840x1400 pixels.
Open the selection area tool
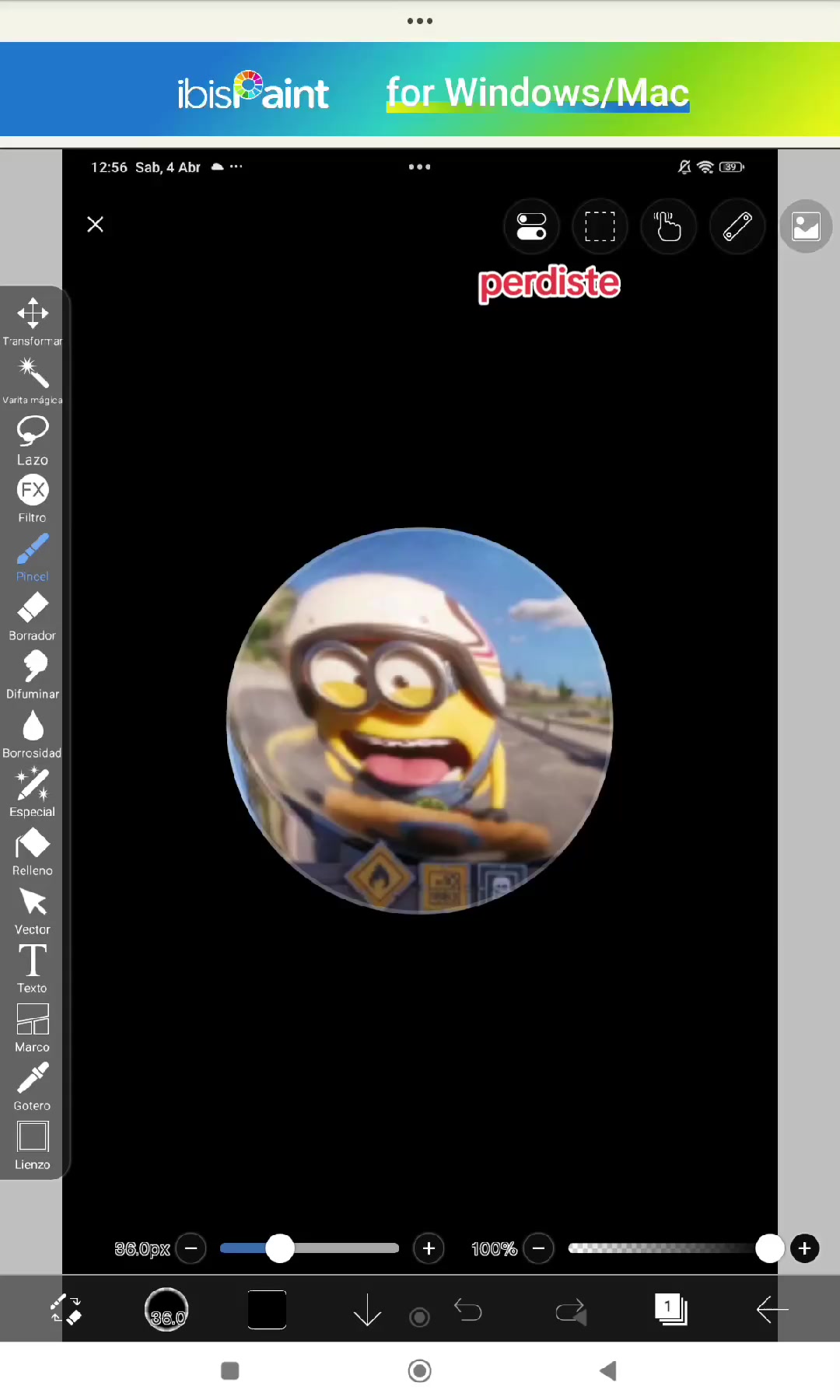coord(600,226)
